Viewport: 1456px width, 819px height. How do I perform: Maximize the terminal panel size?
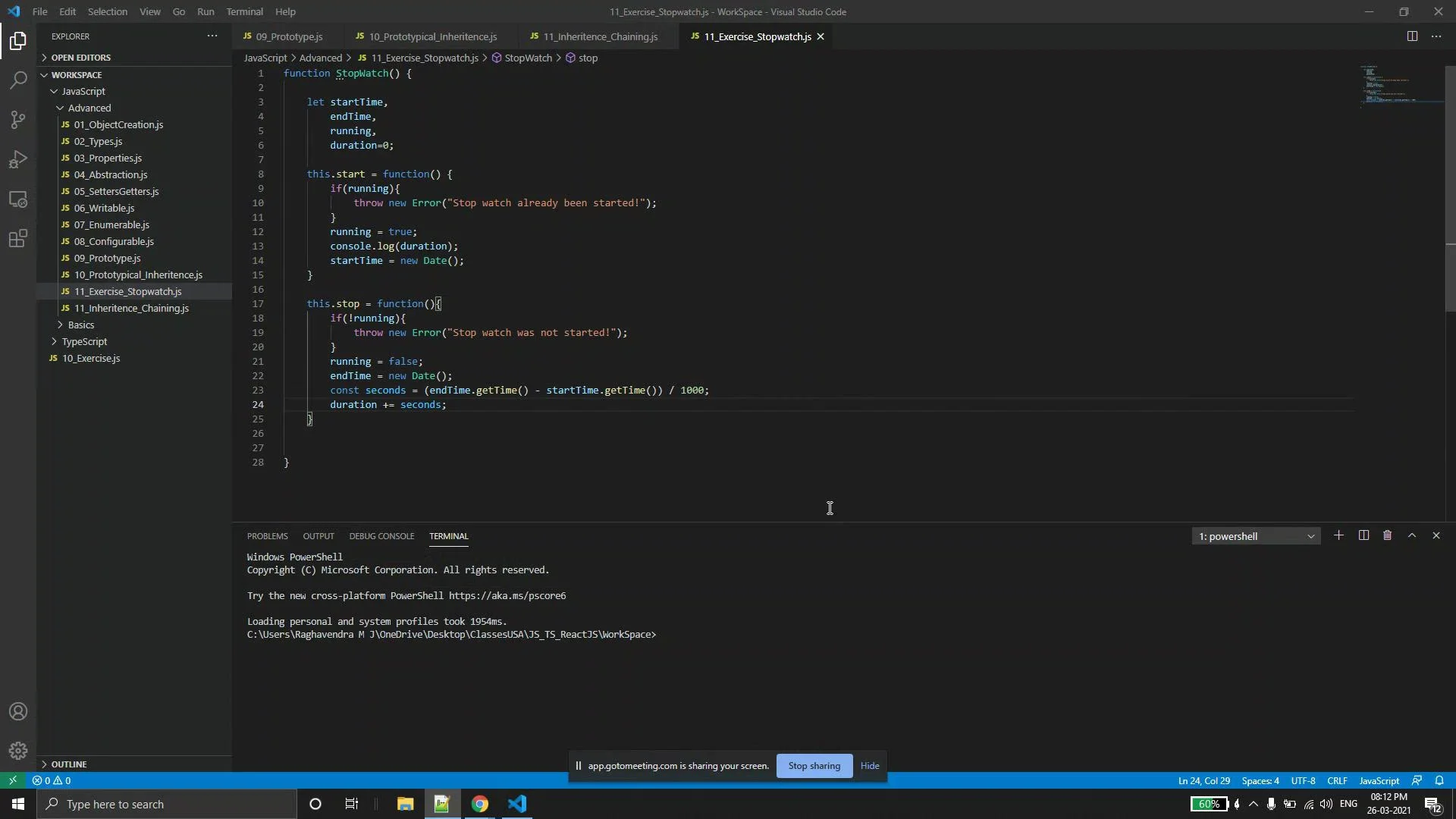pyautogui.click(x=1412, y=535)
